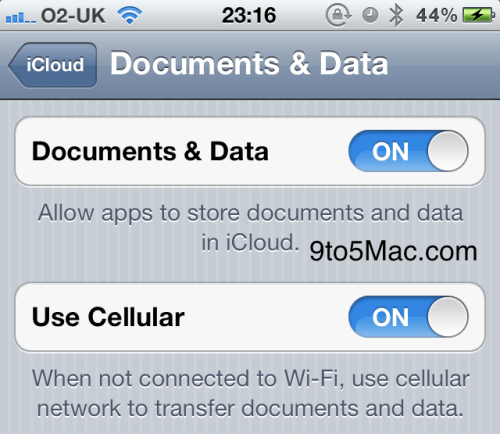Tap the alarm clock status icon

click(x=370, y=15)
